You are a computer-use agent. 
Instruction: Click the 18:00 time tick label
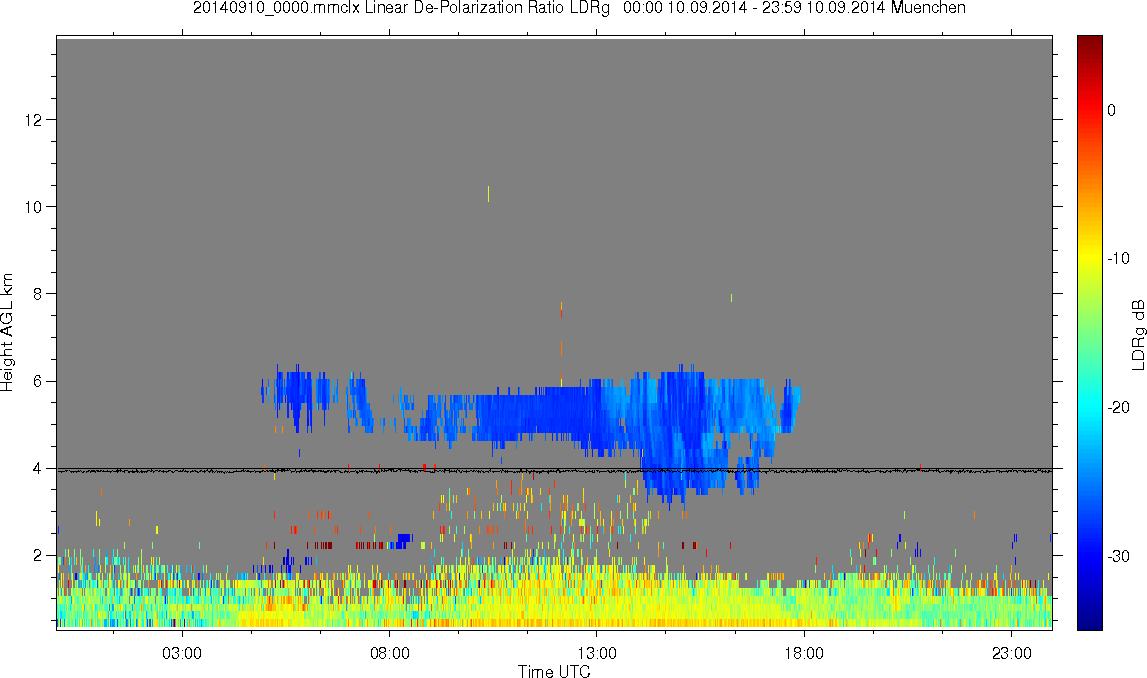804,652
